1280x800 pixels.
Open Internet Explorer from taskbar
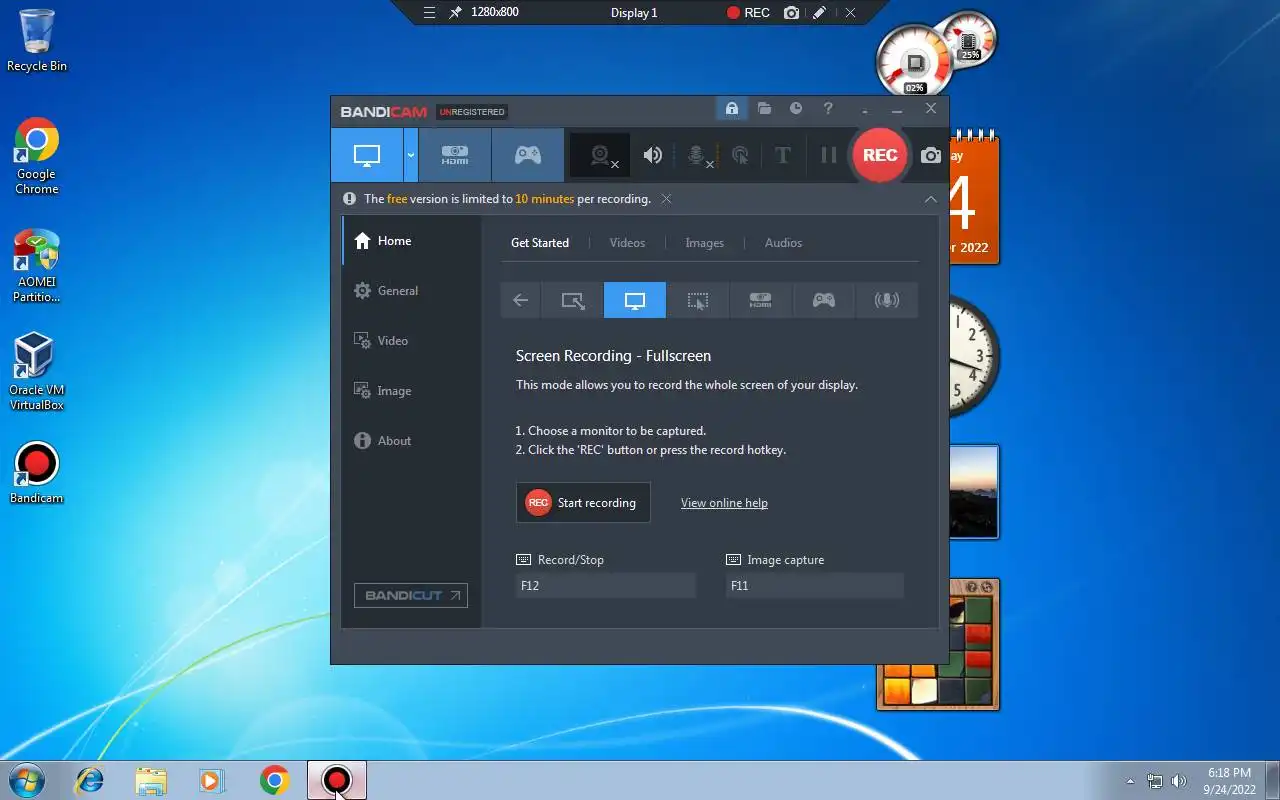(x=90, y=780)
